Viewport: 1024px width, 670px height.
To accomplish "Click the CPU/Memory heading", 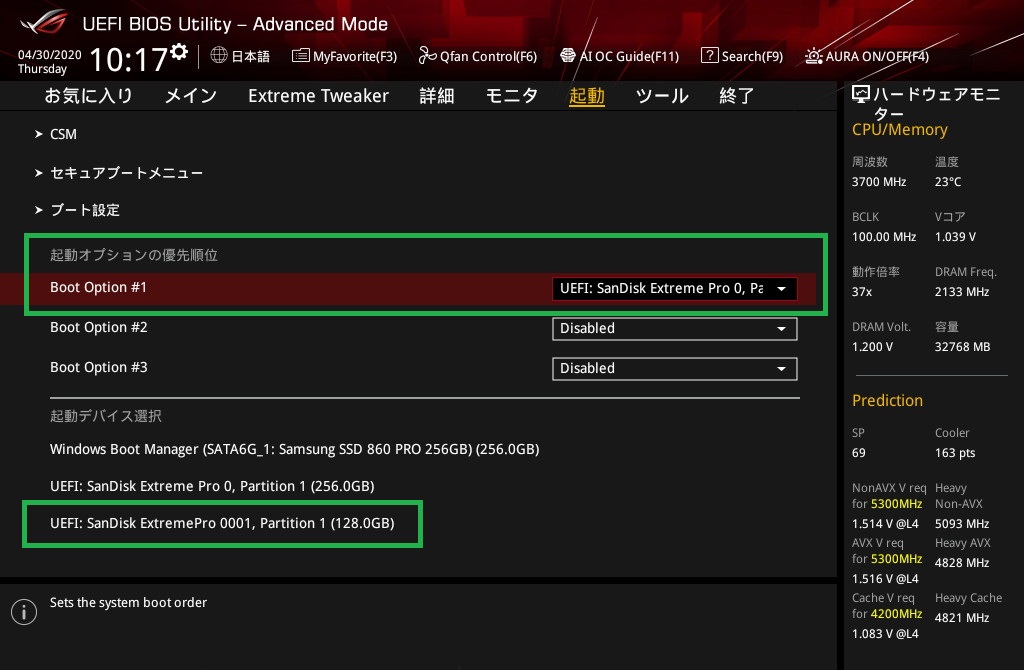I will (899, 129).
